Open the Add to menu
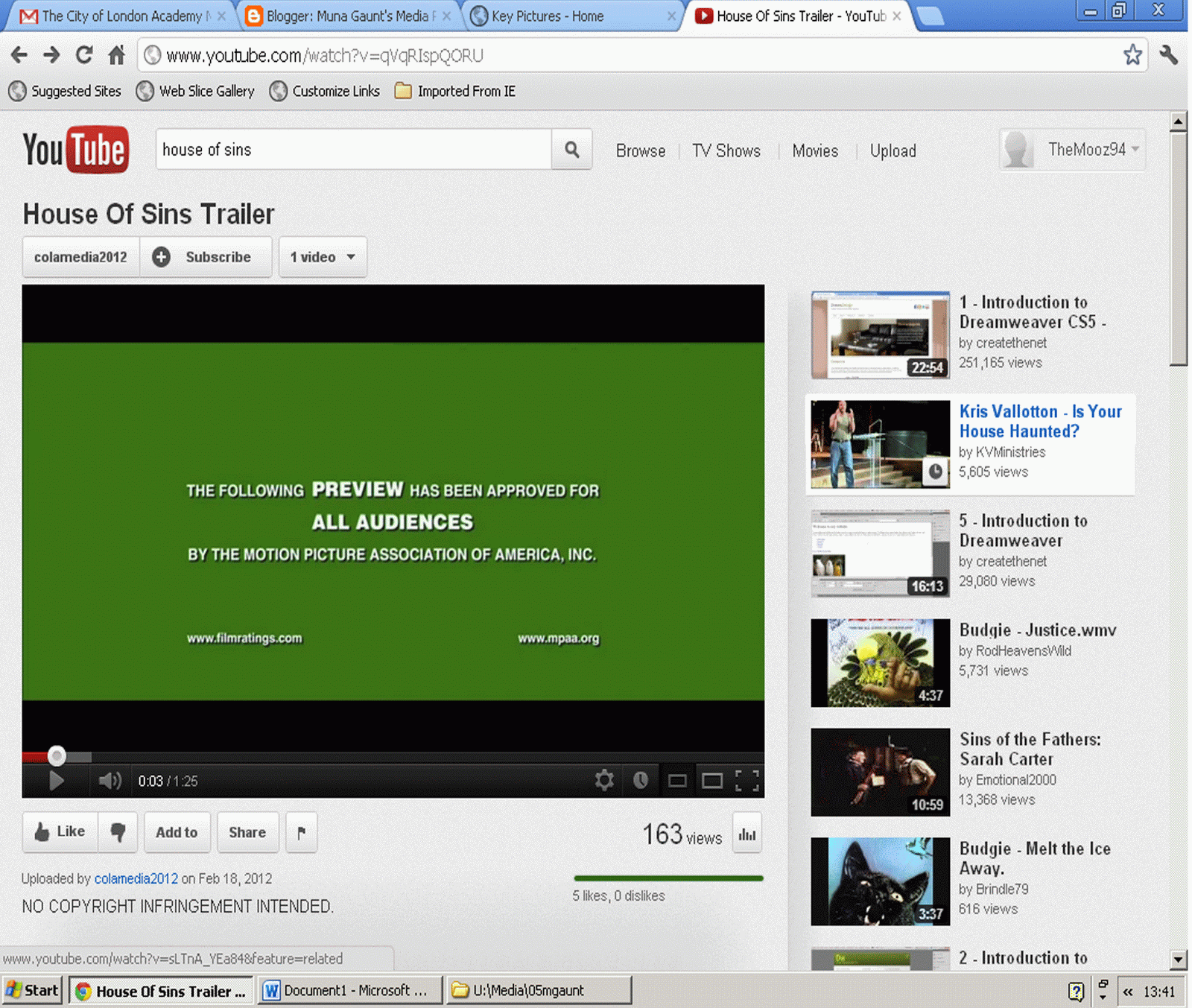 pyautogui.click(x=177, y=832)
